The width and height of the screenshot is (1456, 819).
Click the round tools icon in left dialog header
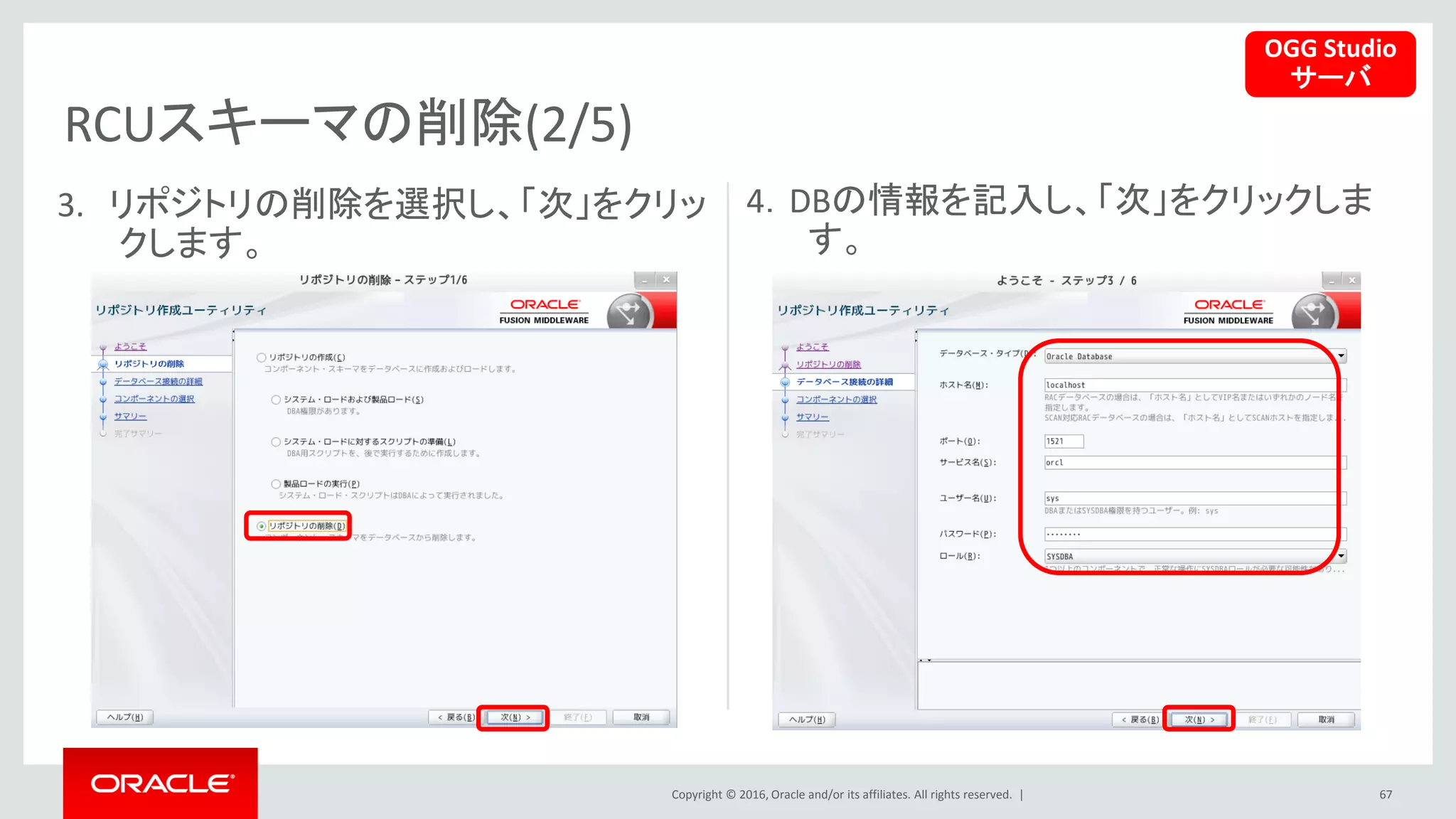click(x=629, y=313)
